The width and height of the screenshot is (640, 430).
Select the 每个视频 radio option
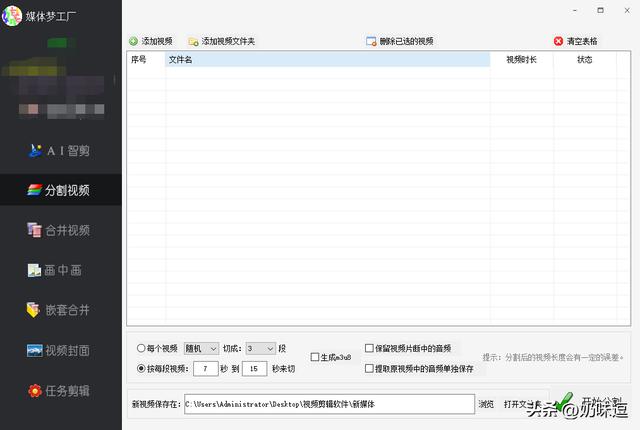(x=141, y=348)
